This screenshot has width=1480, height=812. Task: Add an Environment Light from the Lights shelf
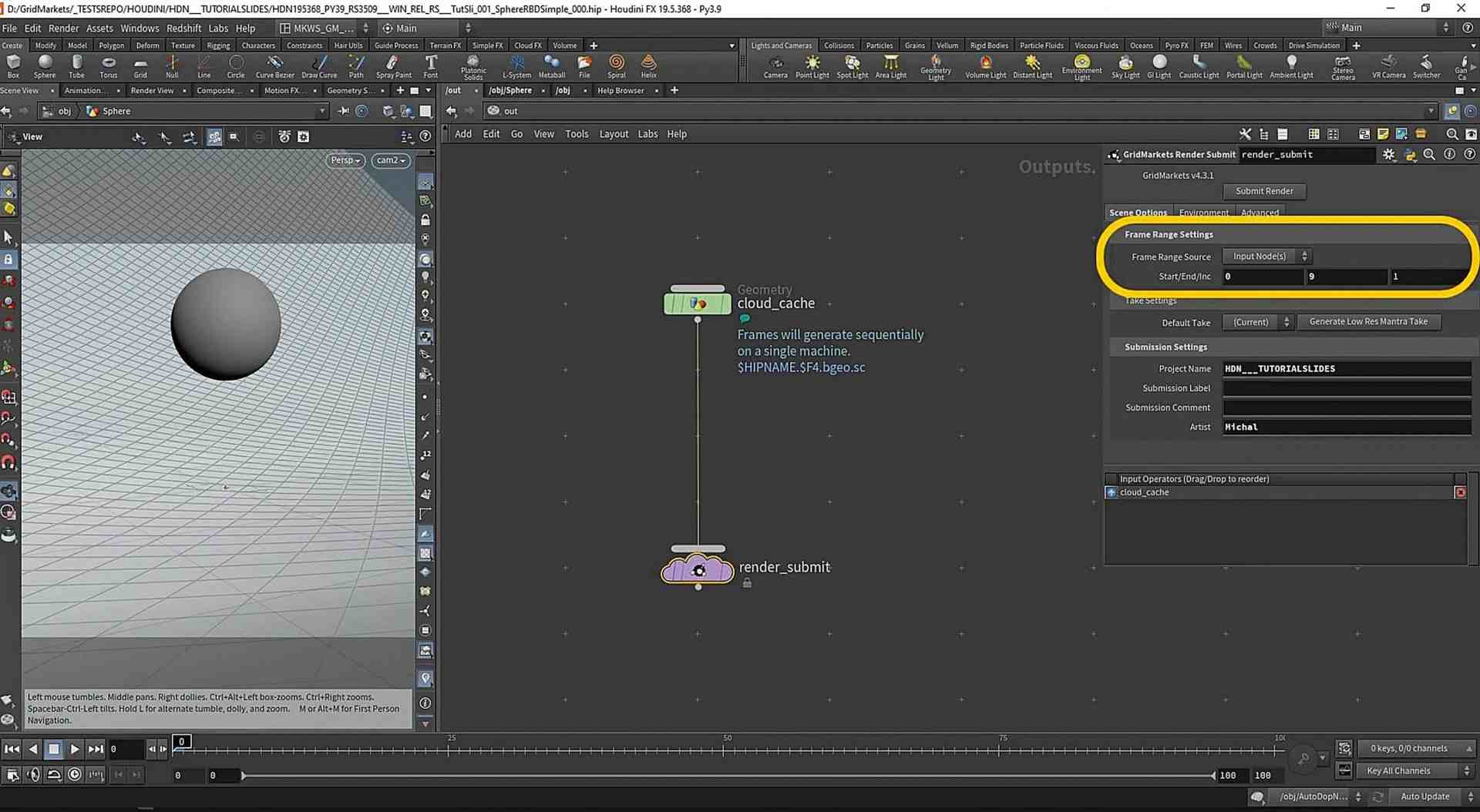(1081, 67)
